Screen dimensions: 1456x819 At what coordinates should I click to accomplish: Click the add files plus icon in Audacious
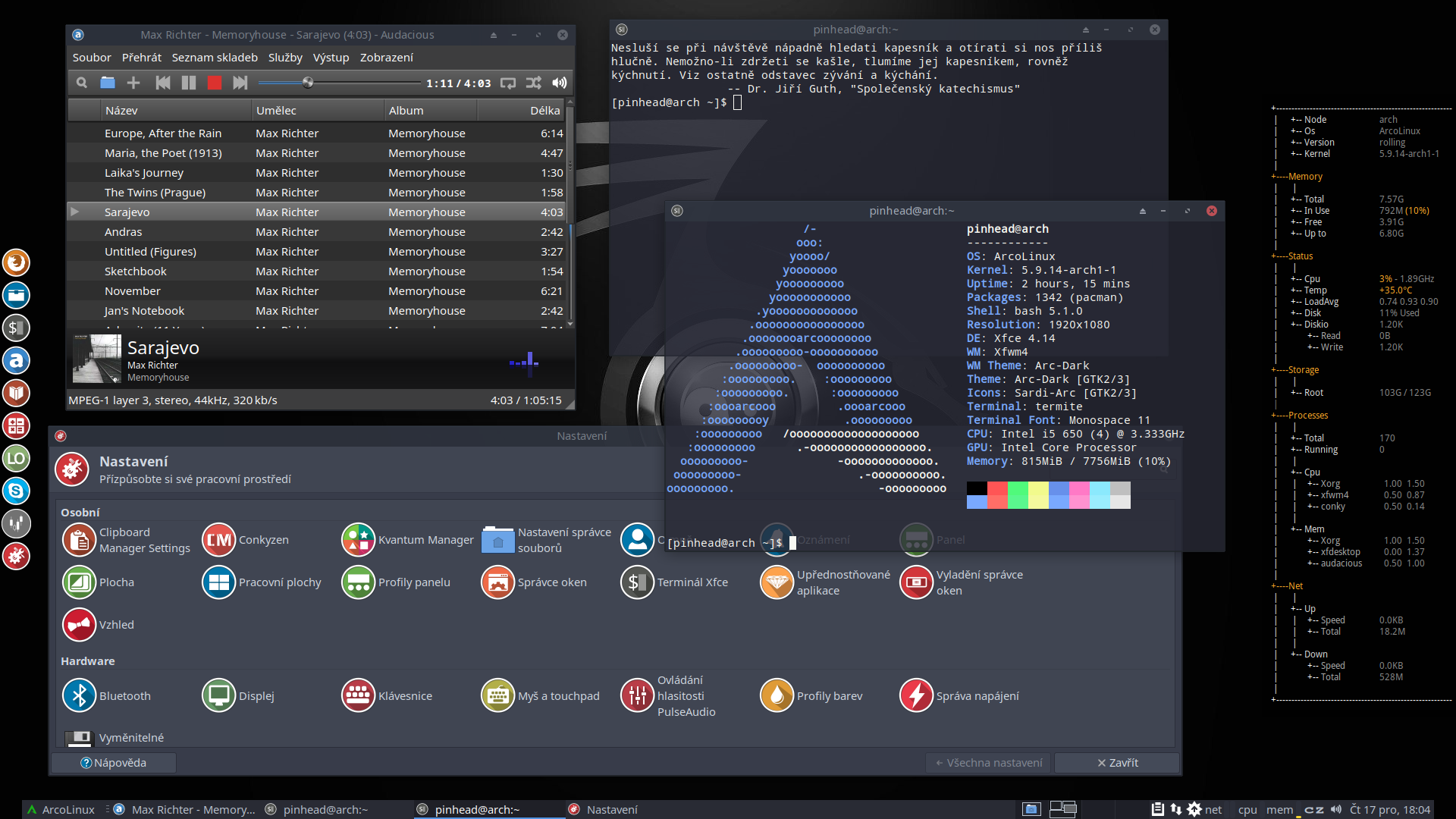point(133,83)
